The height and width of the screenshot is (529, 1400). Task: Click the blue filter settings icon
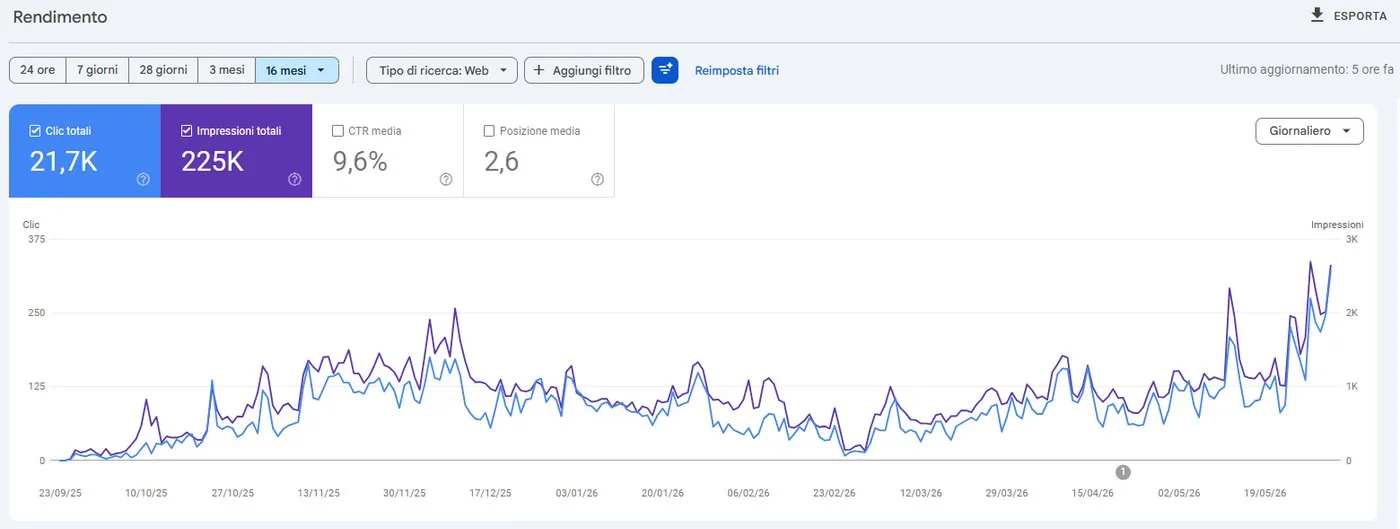[x=665, y=70]
